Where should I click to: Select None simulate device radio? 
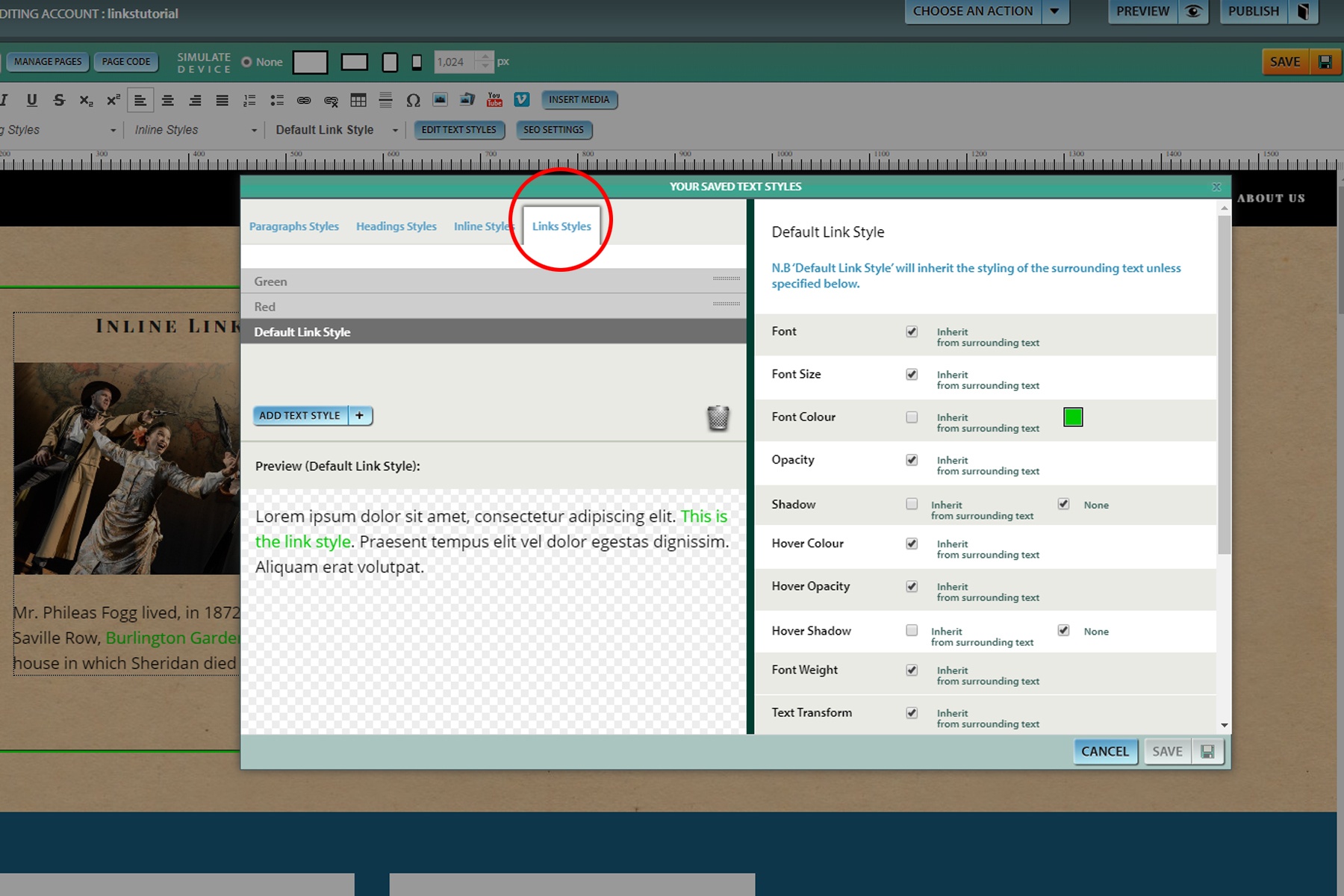click(x=246, y=62)
